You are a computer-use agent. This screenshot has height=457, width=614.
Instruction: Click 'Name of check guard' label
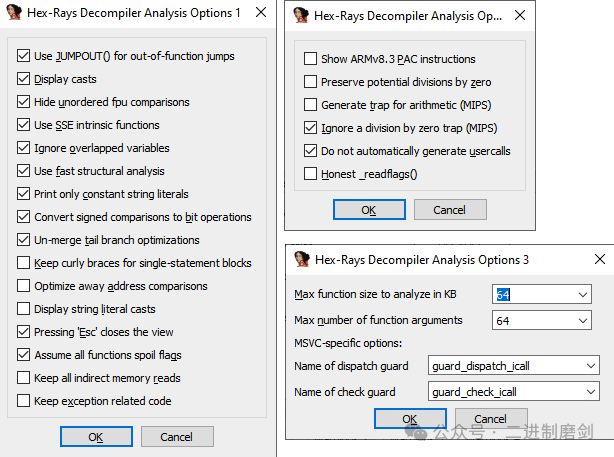click(345, 392)
